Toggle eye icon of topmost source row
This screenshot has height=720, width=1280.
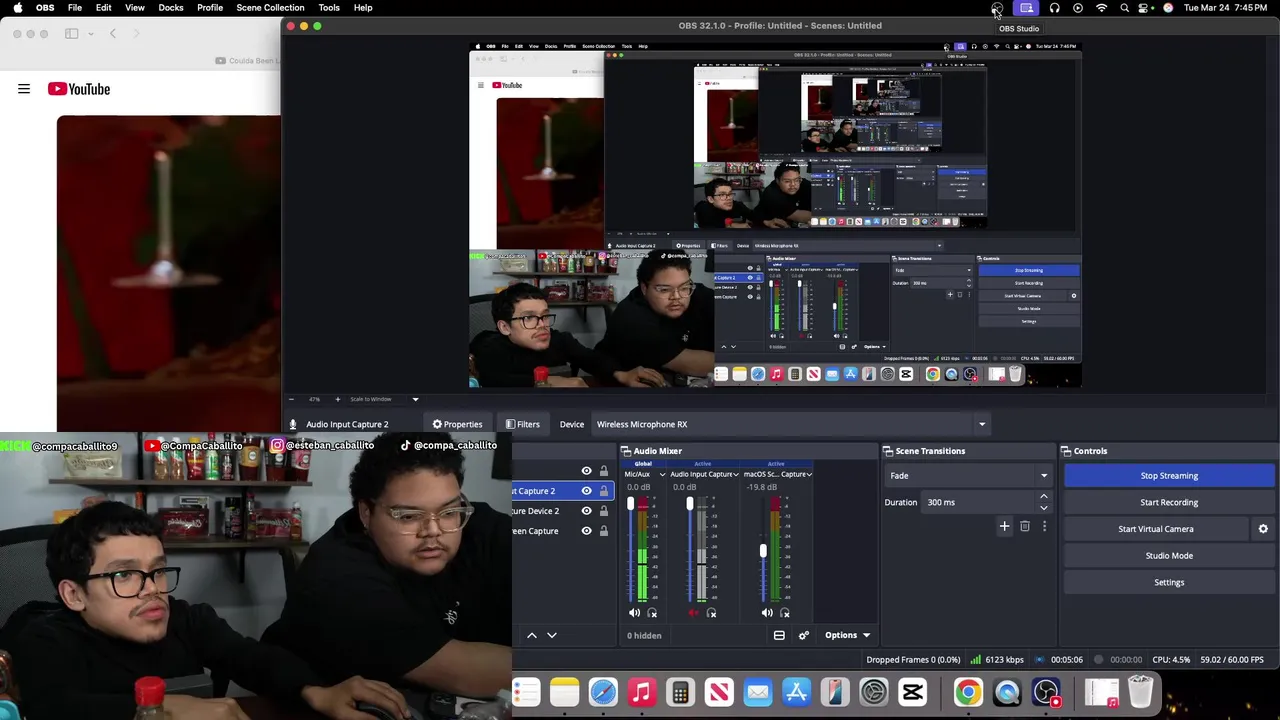click(x=586, y=471)
